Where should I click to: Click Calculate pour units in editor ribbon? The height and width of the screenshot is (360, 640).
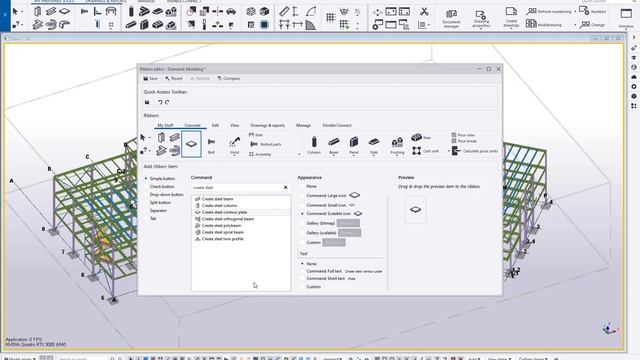tap(475, 151)
